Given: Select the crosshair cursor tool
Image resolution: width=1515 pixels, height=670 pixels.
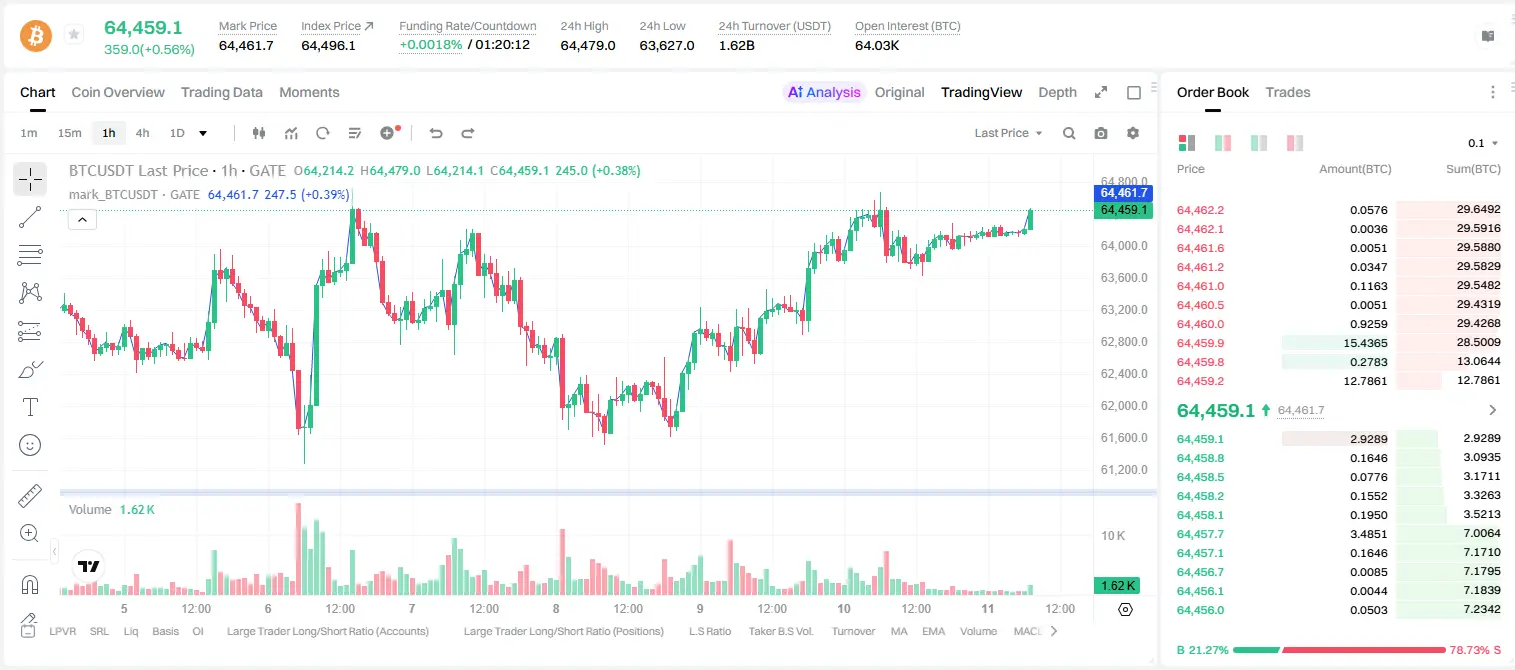Looking at the screenshot, I should [x=30, y=179].
